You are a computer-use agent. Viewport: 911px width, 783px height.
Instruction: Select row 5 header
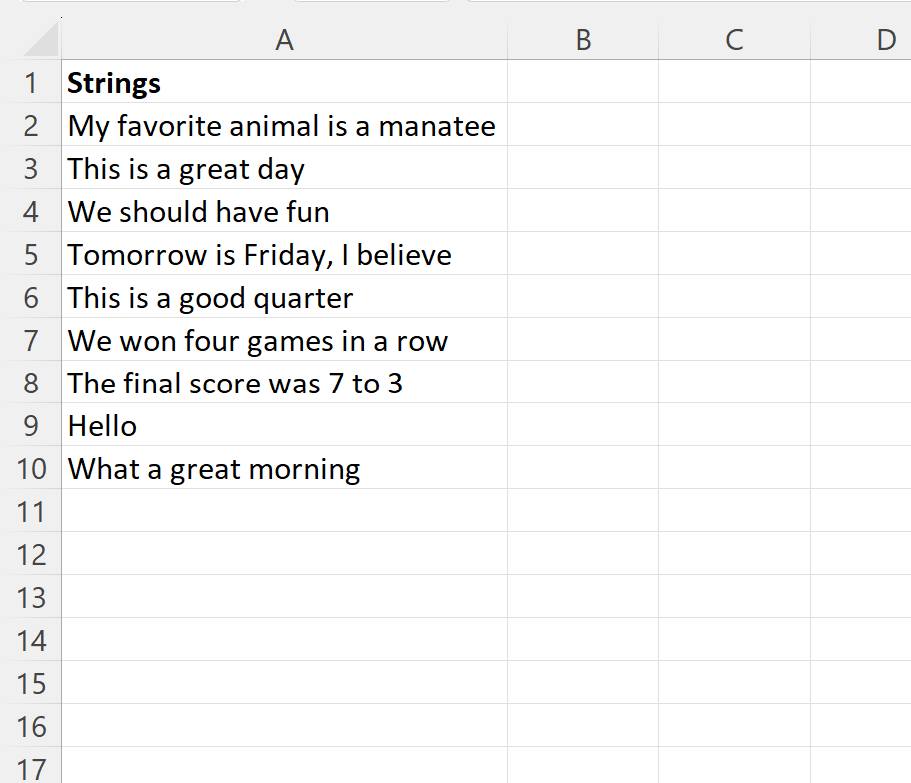click(30, 255)
